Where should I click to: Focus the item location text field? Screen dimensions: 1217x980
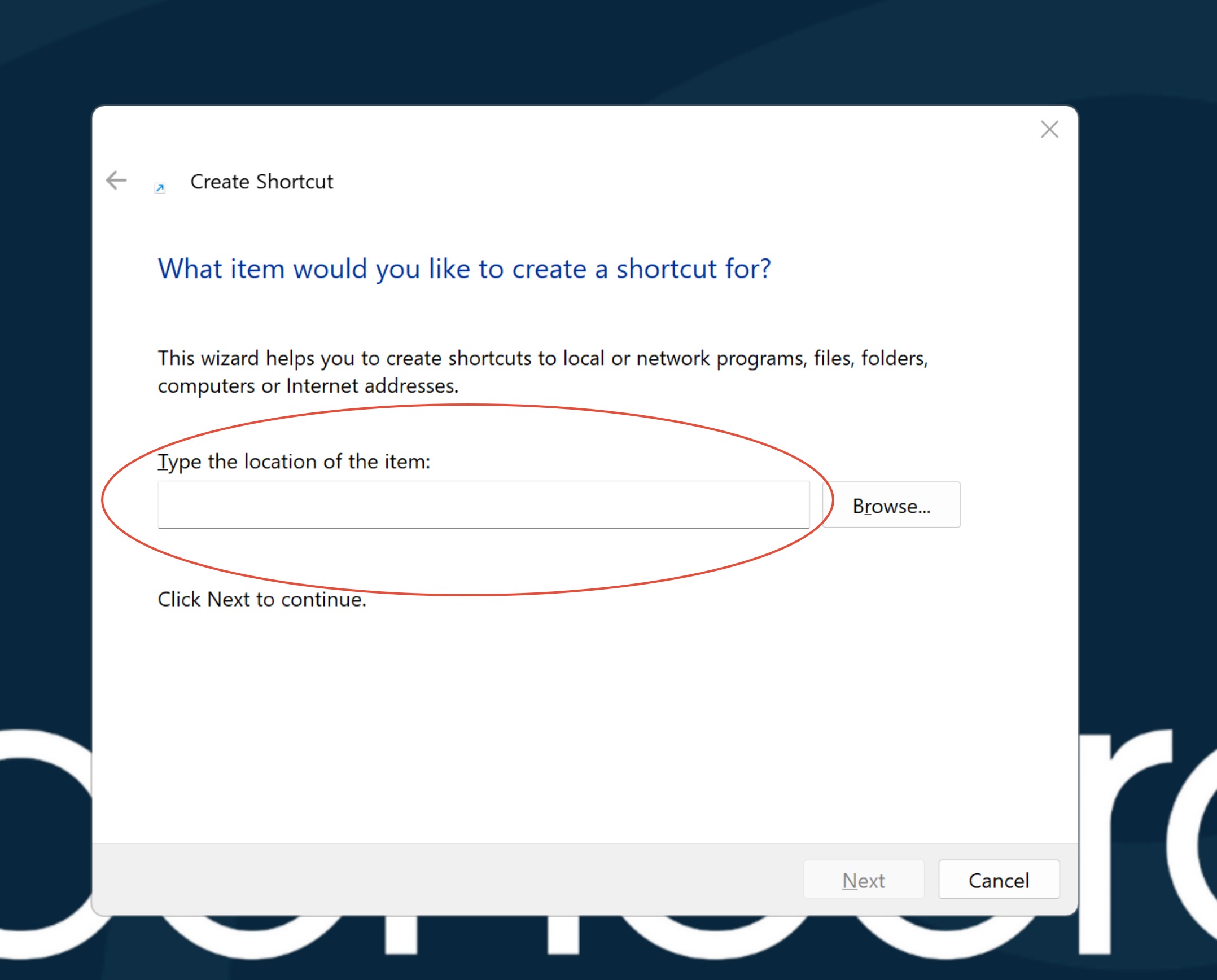pos(483,504)
